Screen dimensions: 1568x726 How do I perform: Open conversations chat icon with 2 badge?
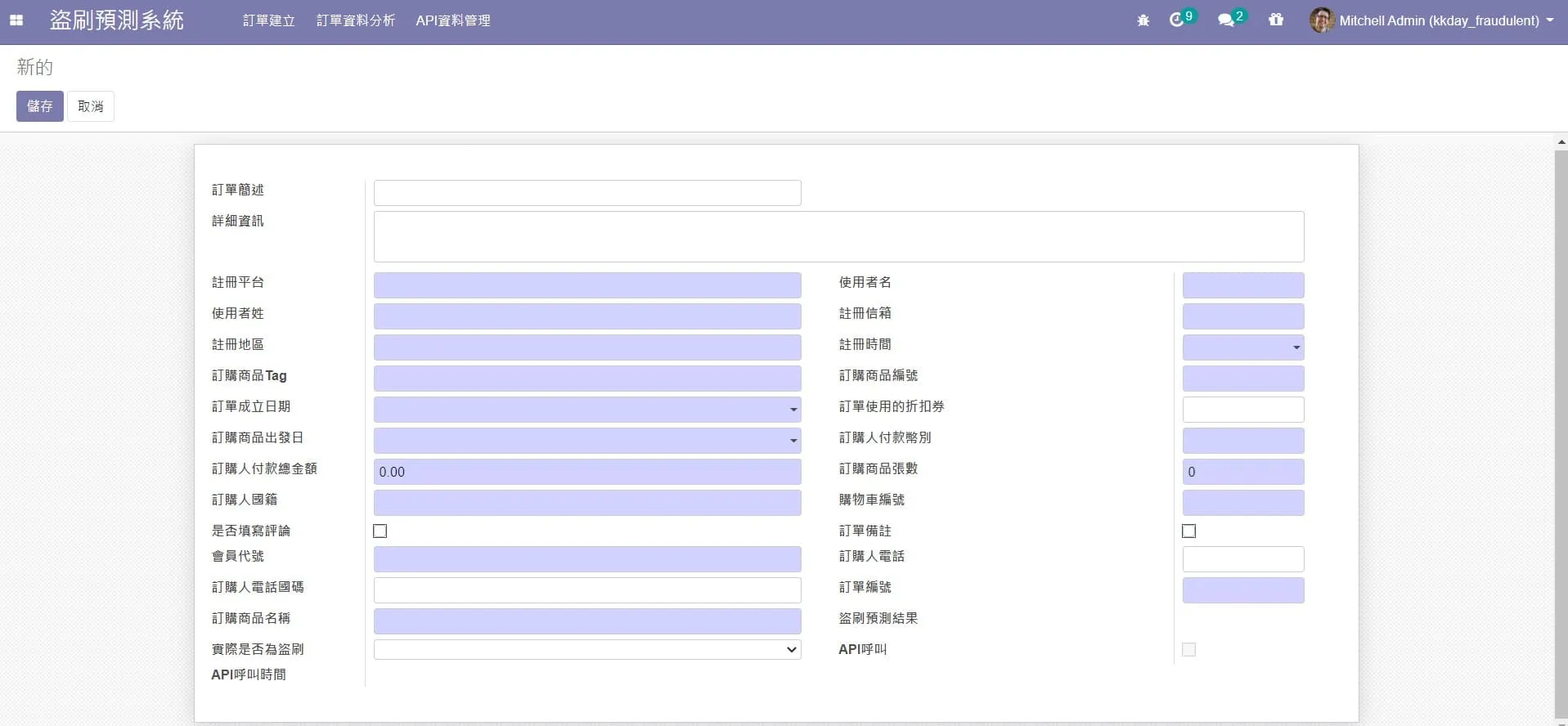coord(1225,20)
